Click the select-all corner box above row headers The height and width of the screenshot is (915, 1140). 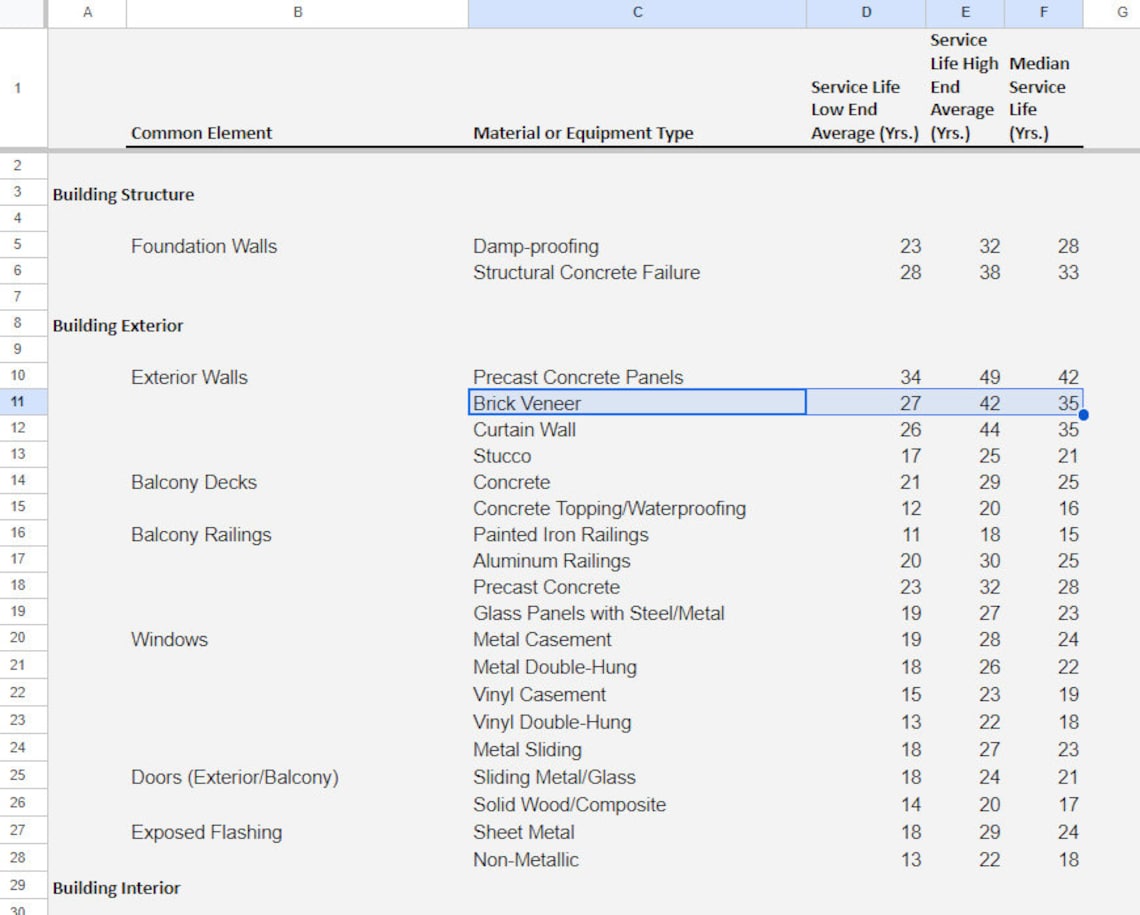[22, 12]
